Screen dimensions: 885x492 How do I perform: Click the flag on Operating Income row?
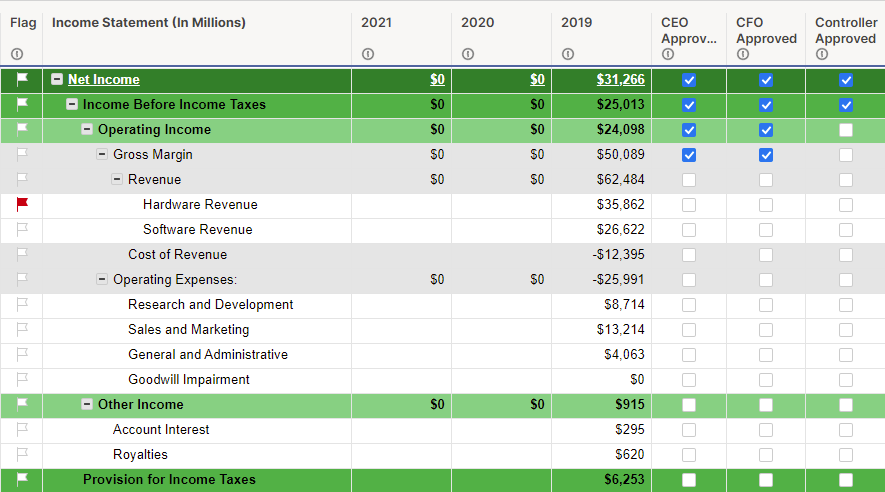(22, 129)
